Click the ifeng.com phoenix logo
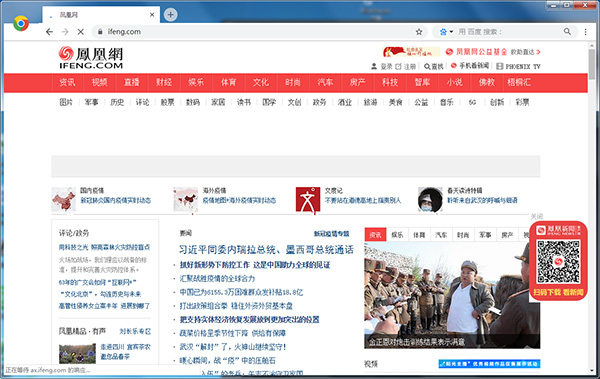600x379 pixels. 91,57
